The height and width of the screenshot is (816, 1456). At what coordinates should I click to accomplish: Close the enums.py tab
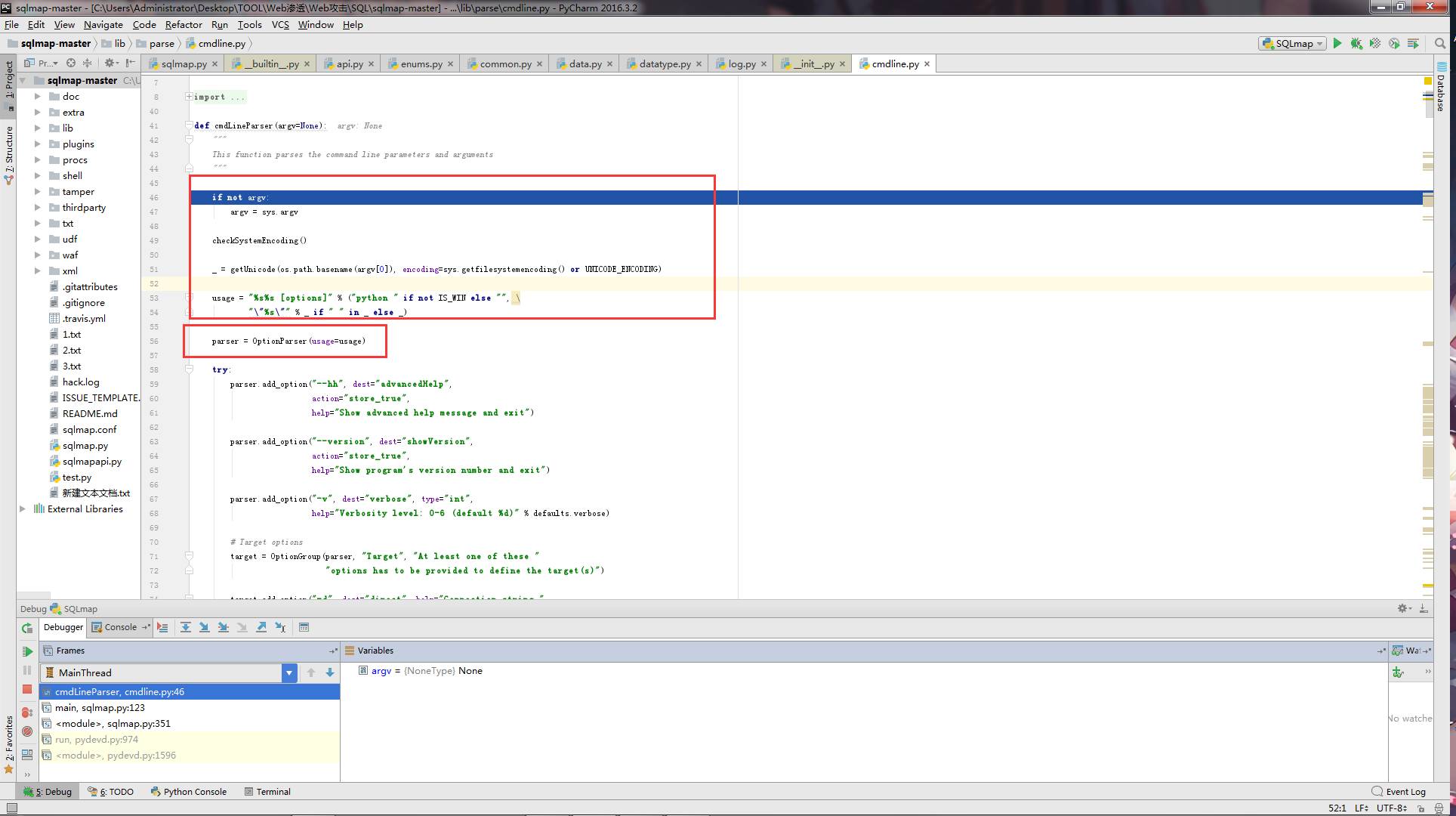[x=450, y=64]
